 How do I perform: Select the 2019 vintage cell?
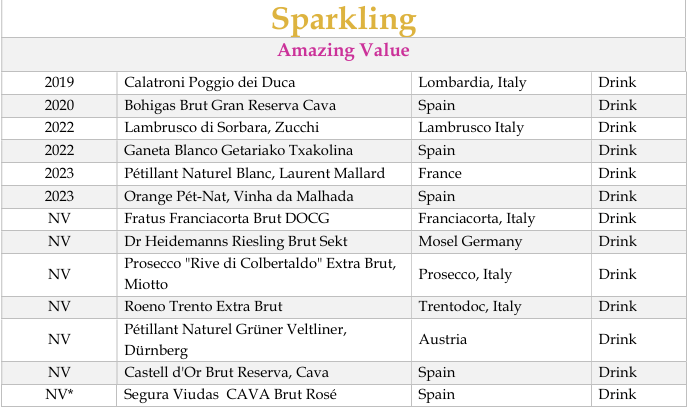coord(60,82)
